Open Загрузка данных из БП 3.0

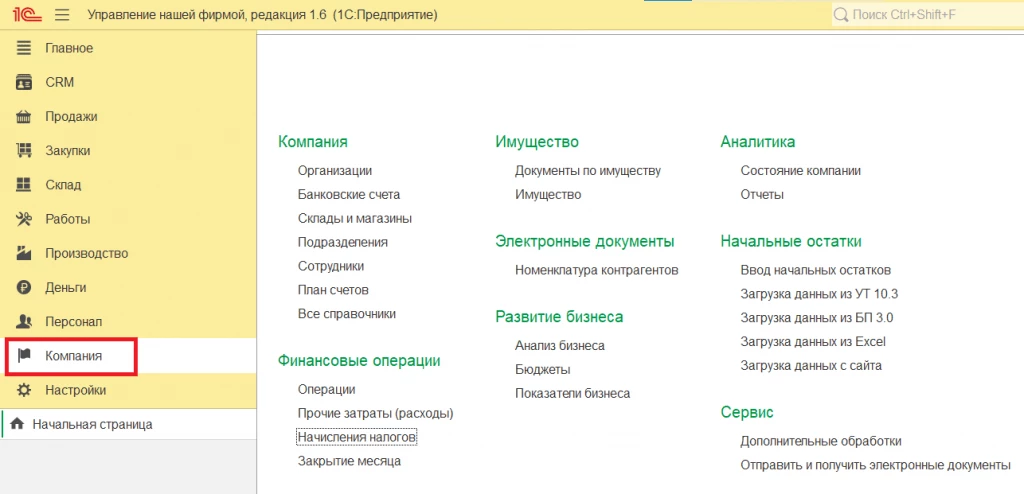[817, 318]
